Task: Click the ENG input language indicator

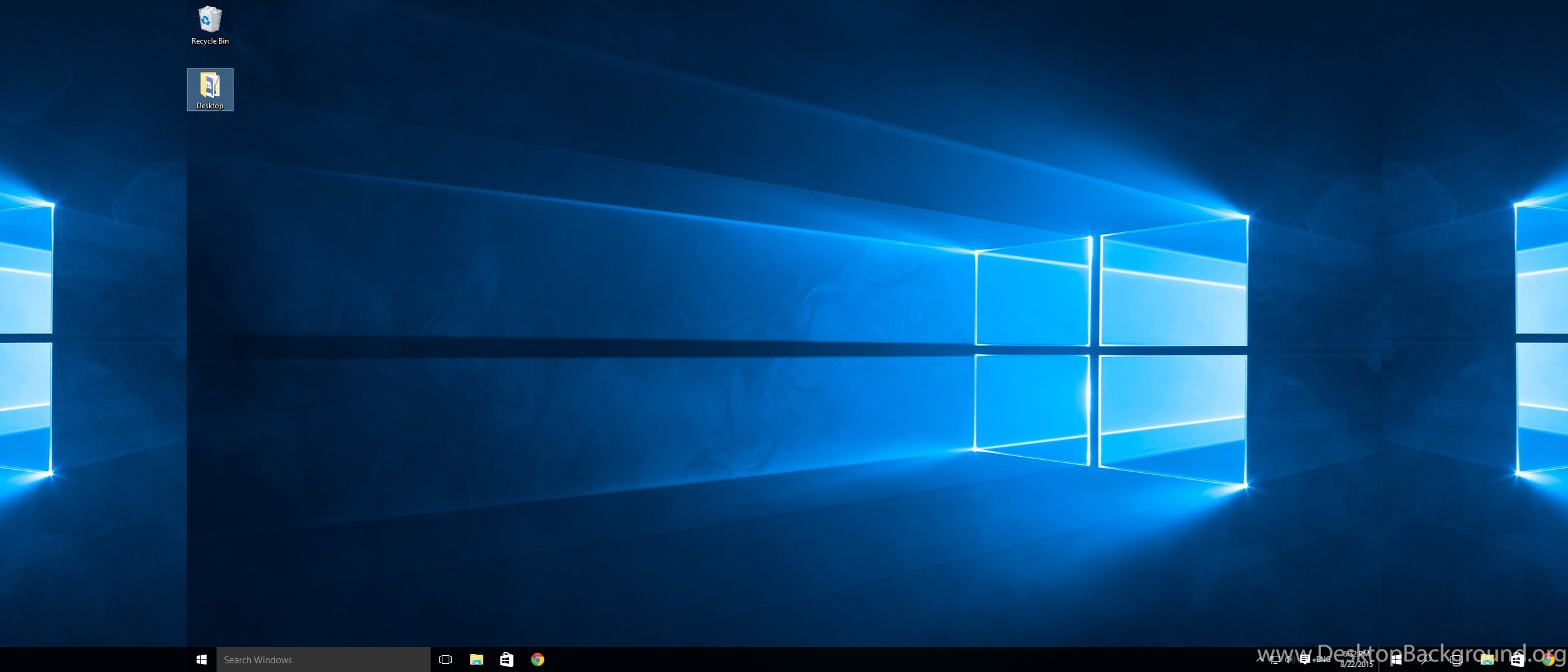Action: (x=1323, y=660)
